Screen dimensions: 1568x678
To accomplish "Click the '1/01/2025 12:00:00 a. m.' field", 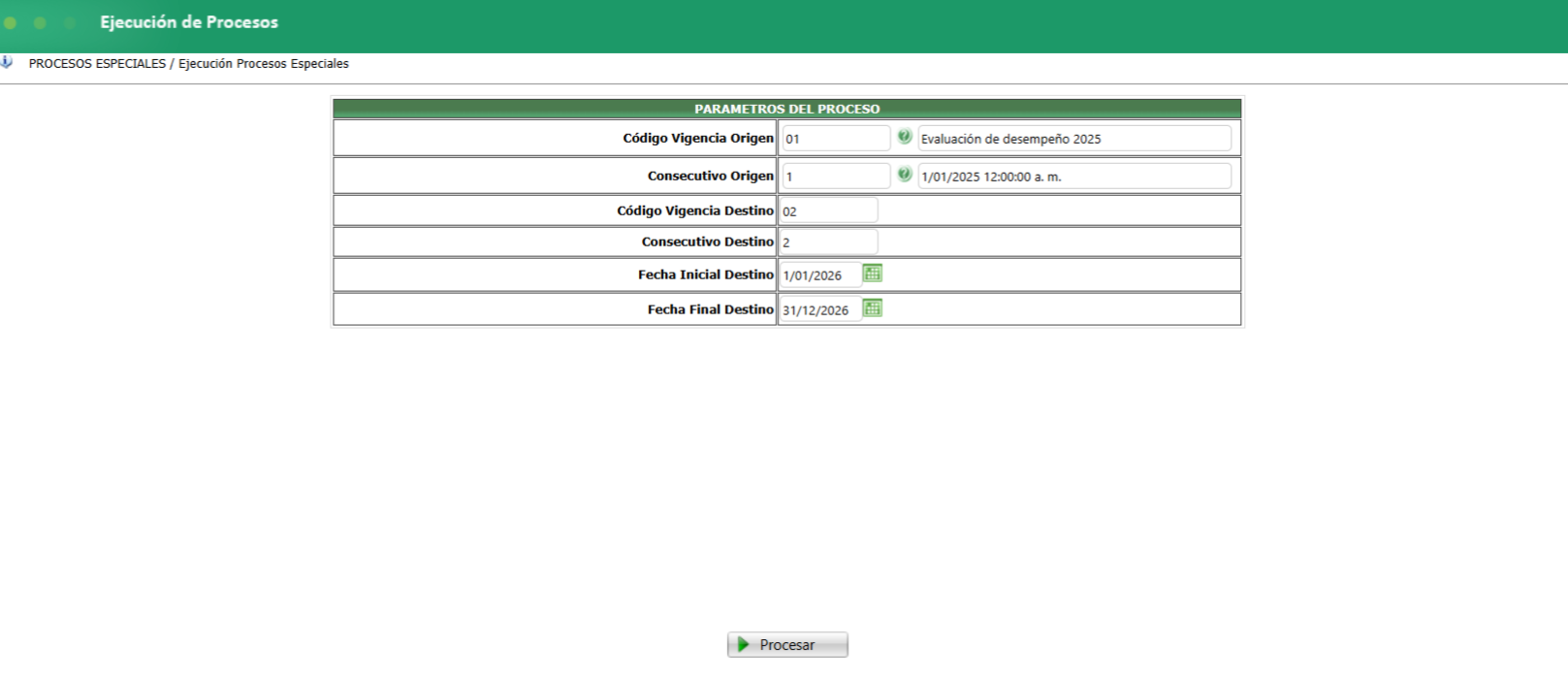I will pos(1074,177).
